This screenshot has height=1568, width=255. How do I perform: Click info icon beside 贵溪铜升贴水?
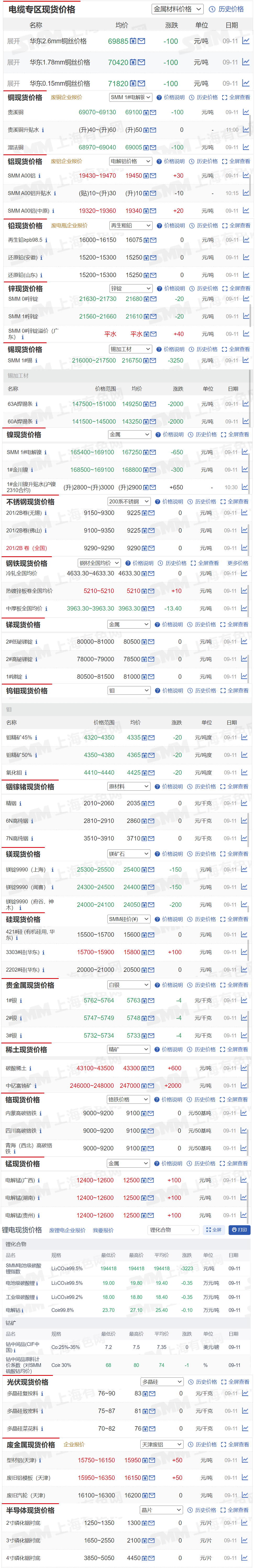[x=43, y=130]
